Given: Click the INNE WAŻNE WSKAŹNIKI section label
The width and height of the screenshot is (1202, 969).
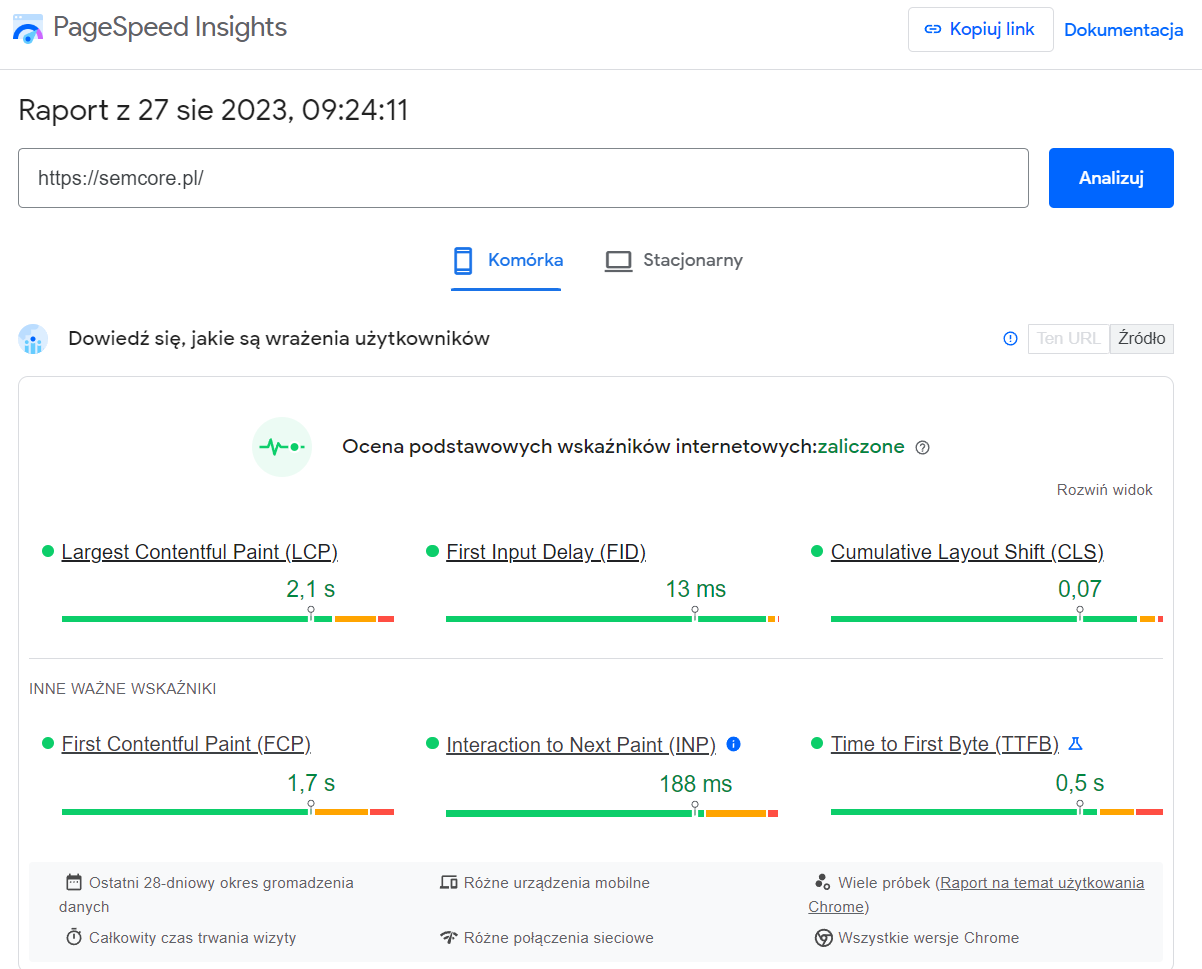Looking at the screenshot, I should (x=123, y=689).
